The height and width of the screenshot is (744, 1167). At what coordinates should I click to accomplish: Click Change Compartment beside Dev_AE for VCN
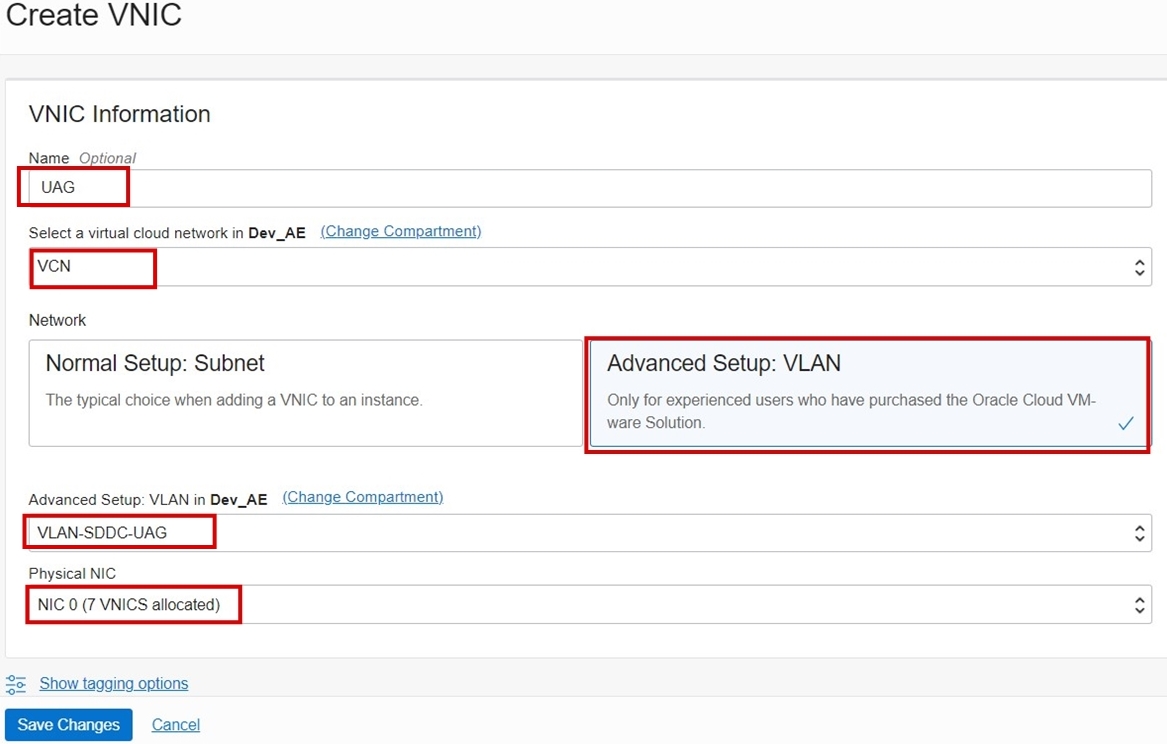pyautogui.click(x=399, y=231)
